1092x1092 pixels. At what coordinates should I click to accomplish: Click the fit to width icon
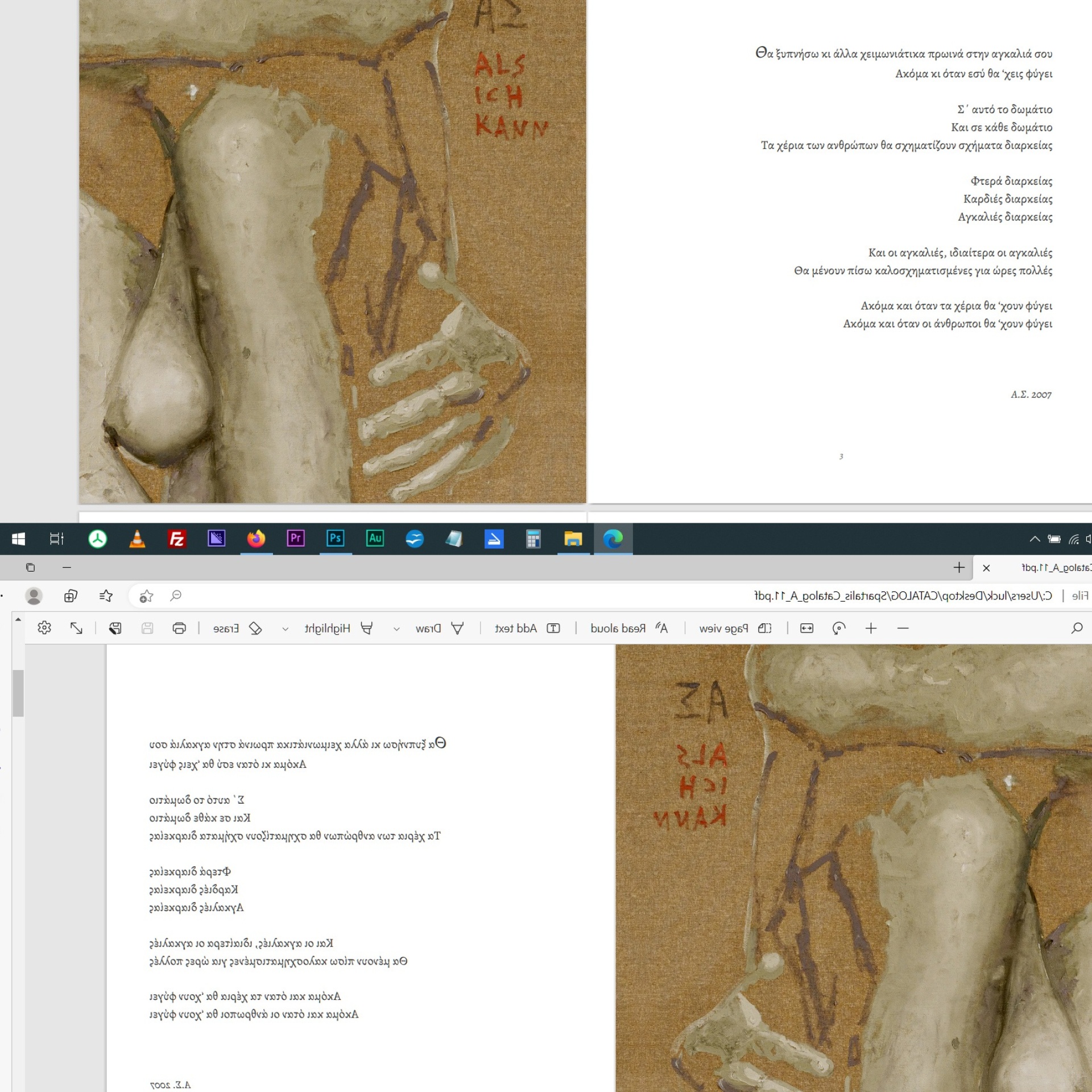pyautogui.click(x=806, y=628)
